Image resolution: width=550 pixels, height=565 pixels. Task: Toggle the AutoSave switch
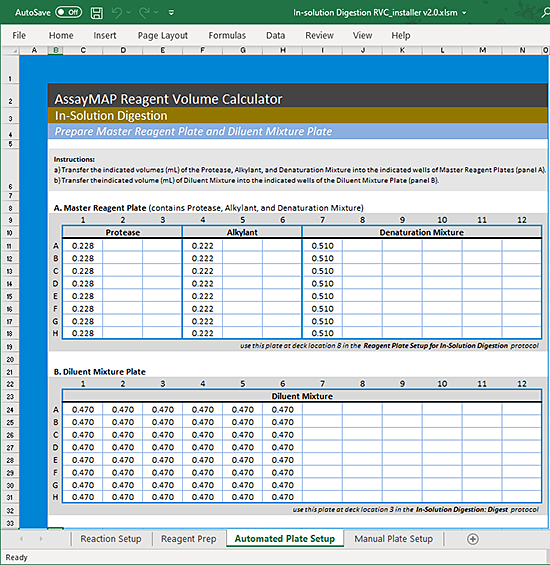coord(68,12)
